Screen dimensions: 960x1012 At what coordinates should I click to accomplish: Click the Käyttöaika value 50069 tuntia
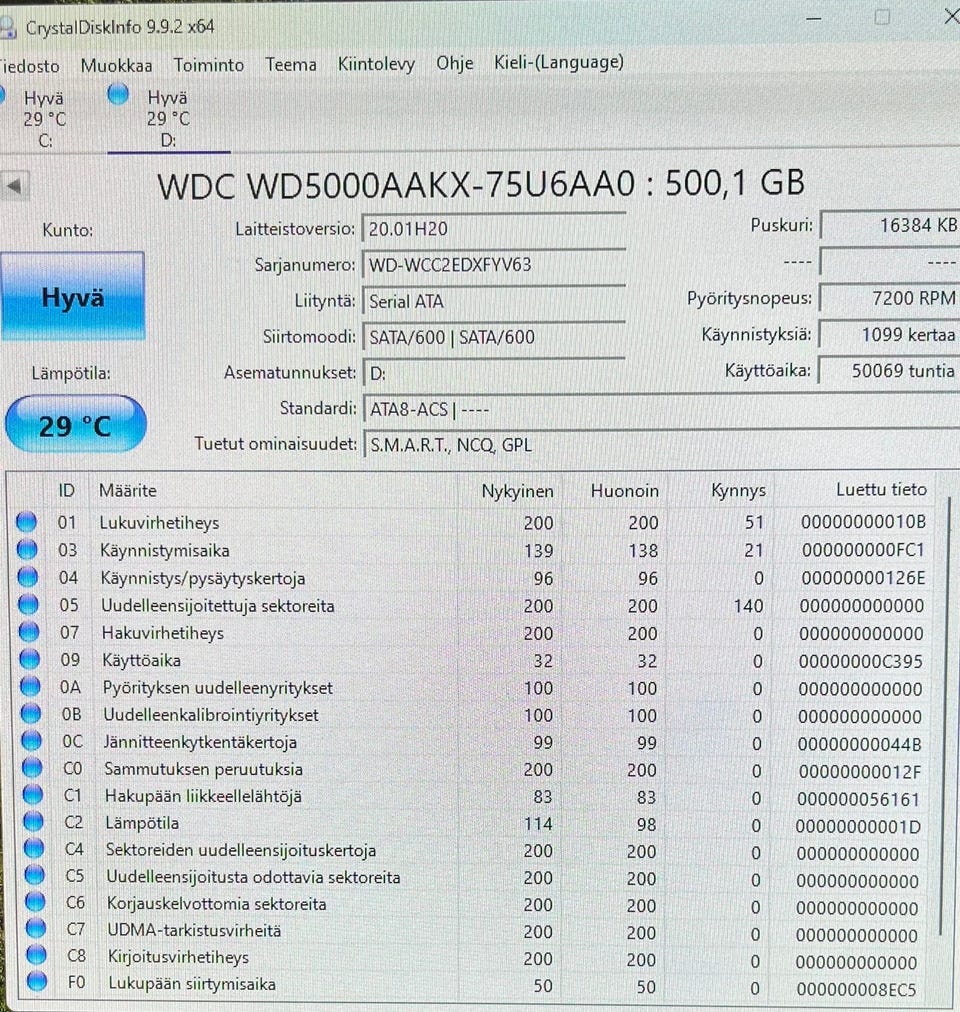coord(889,370)
